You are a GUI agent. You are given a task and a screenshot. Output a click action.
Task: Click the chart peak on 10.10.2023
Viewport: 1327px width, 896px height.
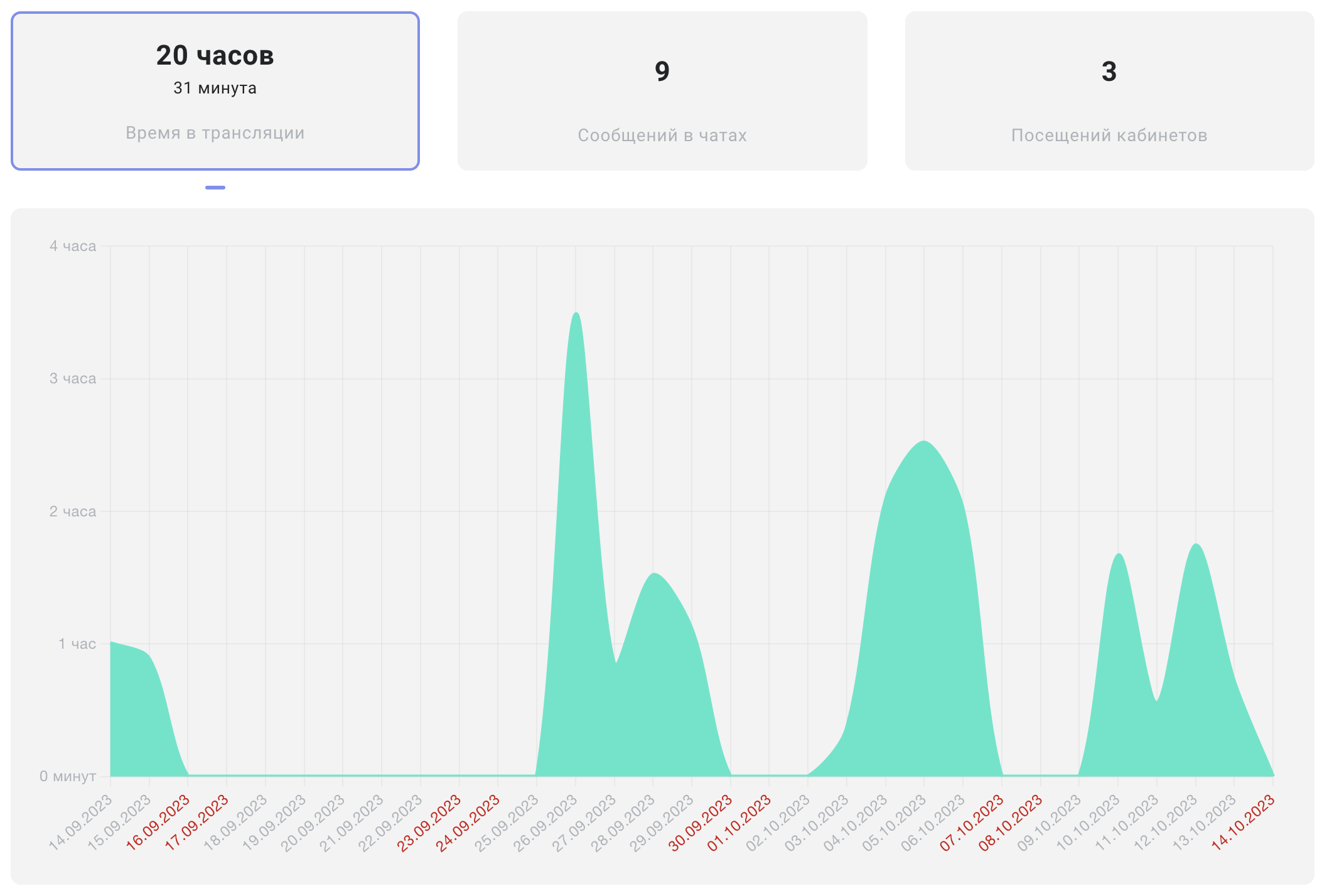1119,554
